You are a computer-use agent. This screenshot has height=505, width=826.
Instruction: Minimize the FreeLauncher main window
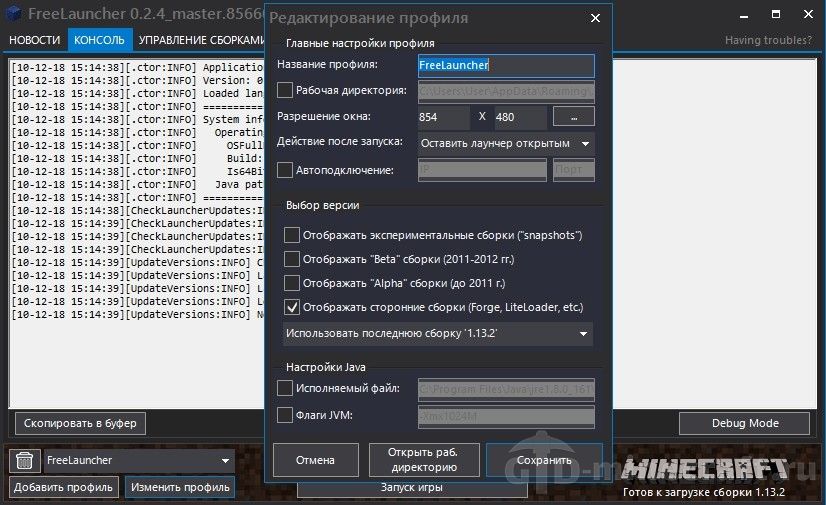point(744,15)
